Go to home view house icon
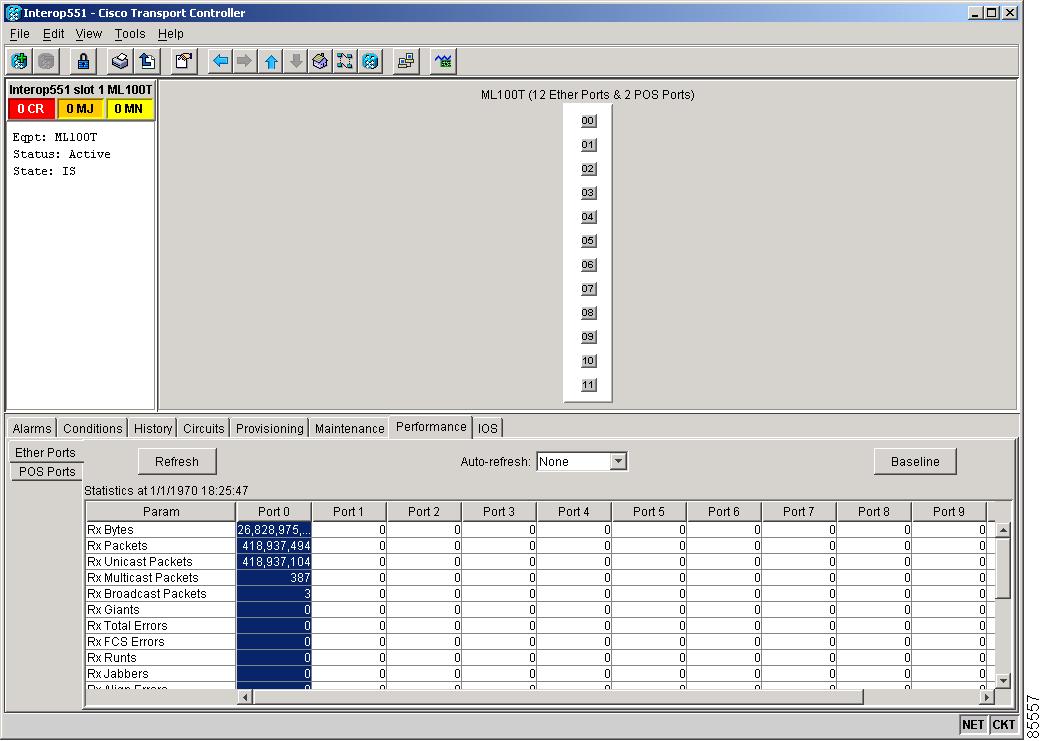Viewport: 1044px width, 741px height. pyautogui.click(x=320, y=61)
